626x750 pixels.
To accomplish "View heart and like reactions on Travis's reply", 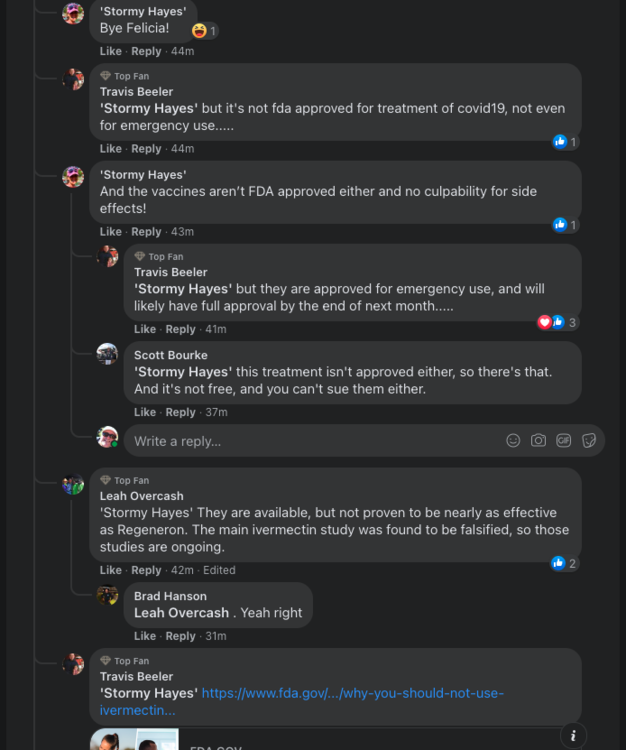I will [x=557, y=322].
